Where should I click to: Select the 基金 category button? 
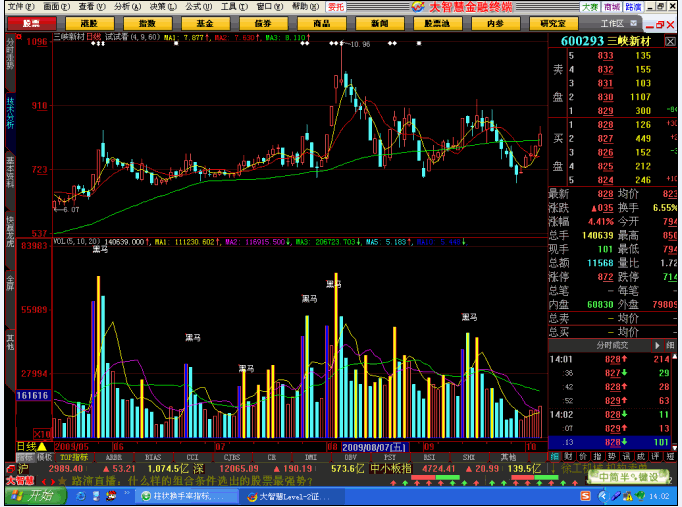click(x=205, y=23)
